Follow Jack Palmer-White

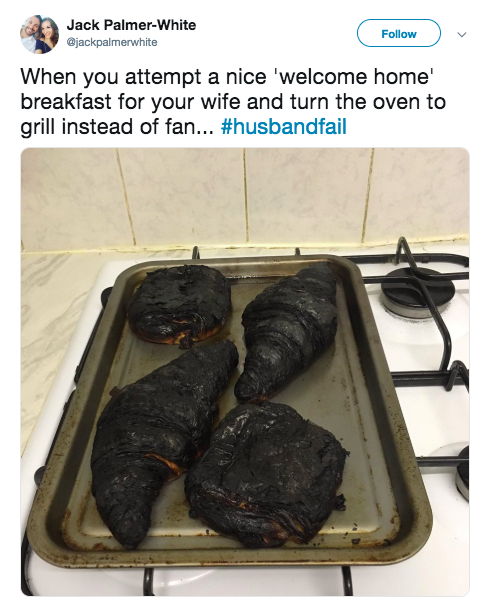point(399,33)
